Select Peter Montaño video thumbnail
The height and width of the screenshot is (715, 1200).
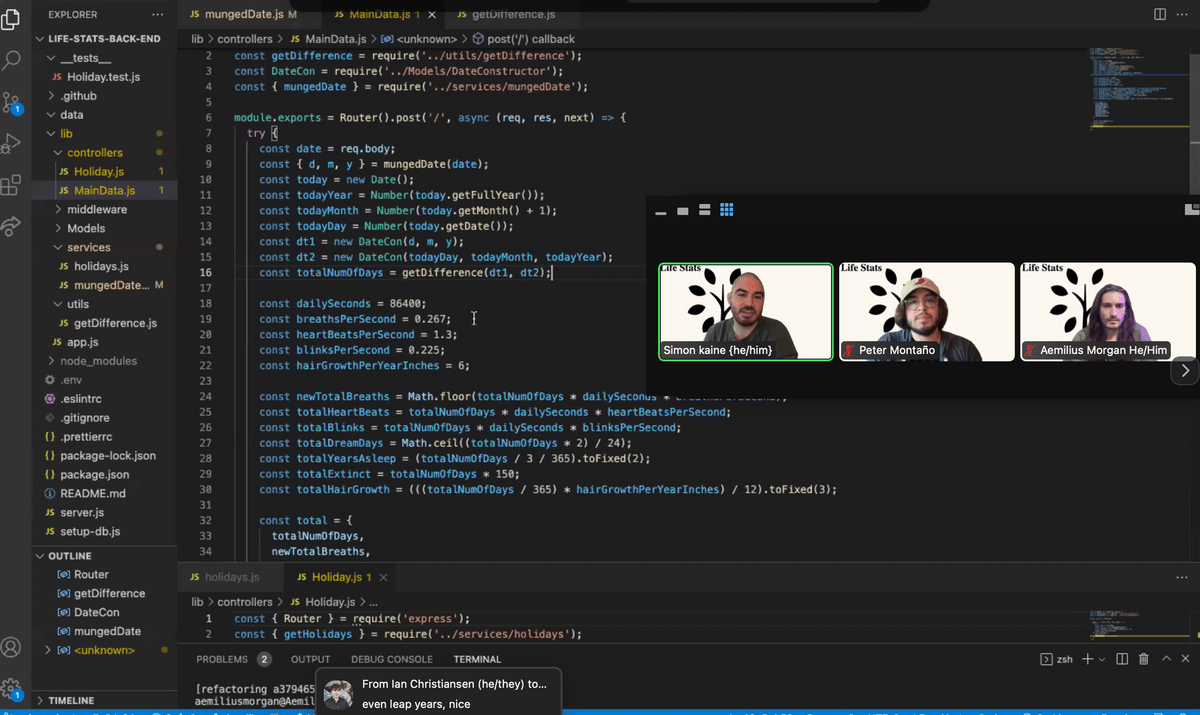point(927,311)
